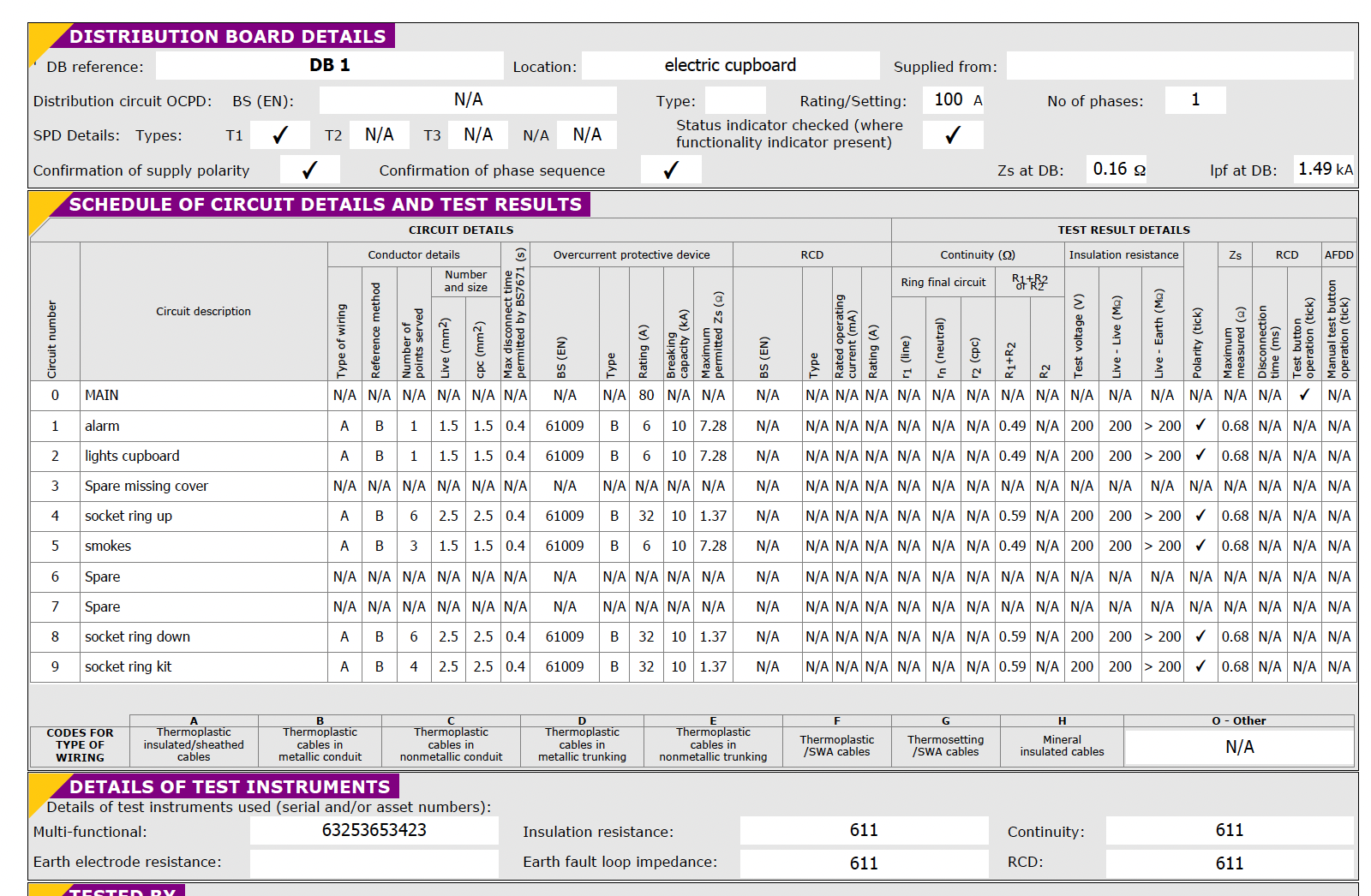1371x896 pixels.
Task: Toggle the Test button tick in the MAIN row
Action: point(1304,395)
